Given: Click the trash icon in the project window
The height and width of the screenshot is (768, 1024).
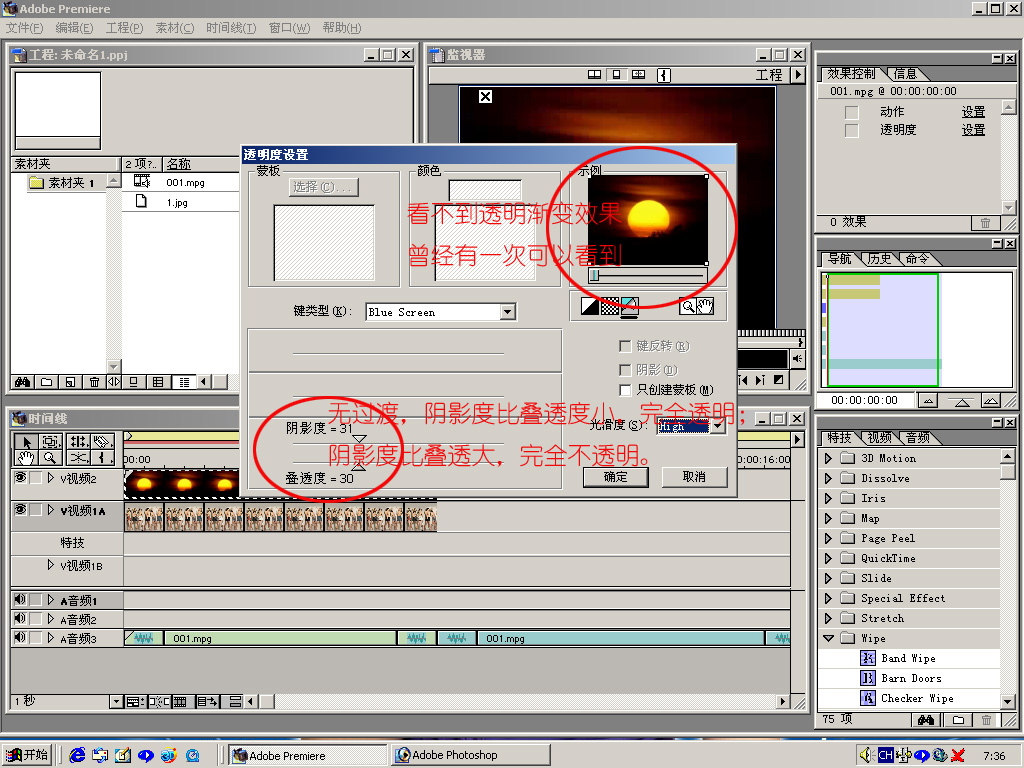Looking at the screenshot, I should (94, 382).
